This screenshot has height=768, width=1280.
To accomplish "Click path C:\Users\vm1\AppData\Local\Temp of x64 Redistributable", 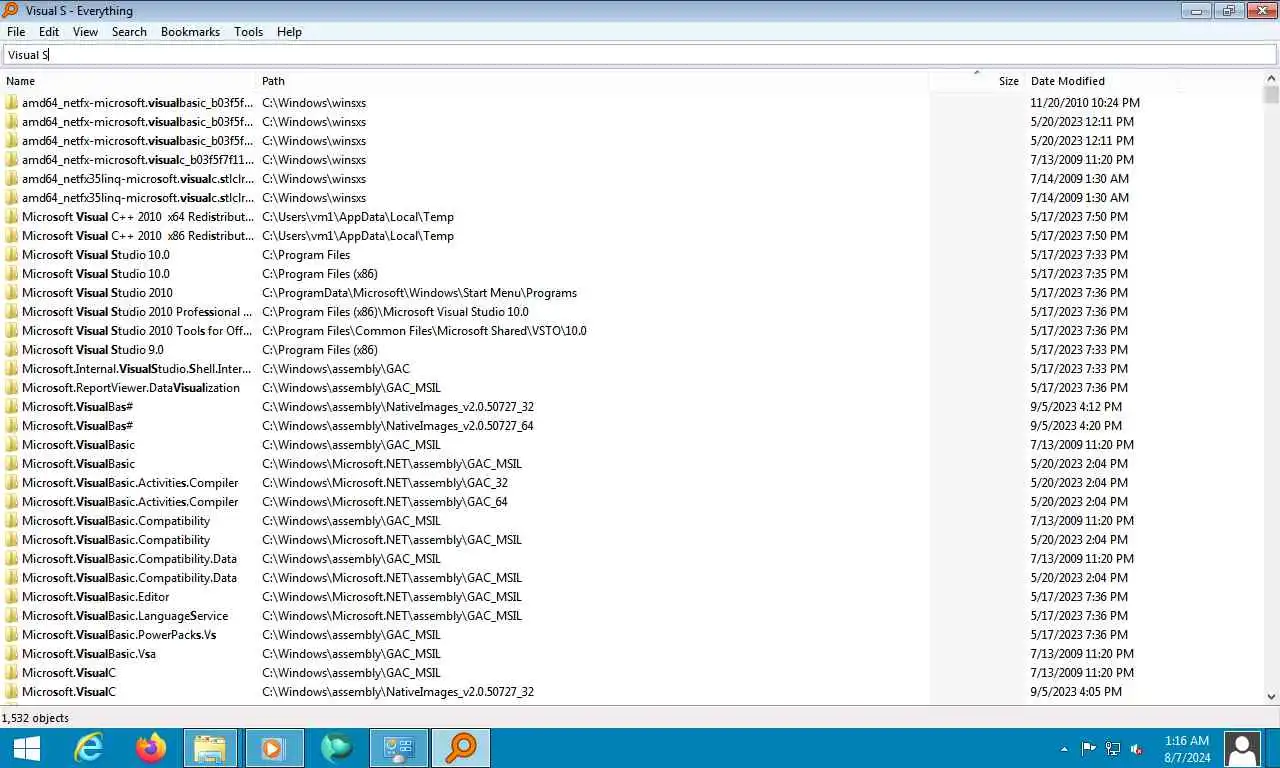I will coord(358,217).
